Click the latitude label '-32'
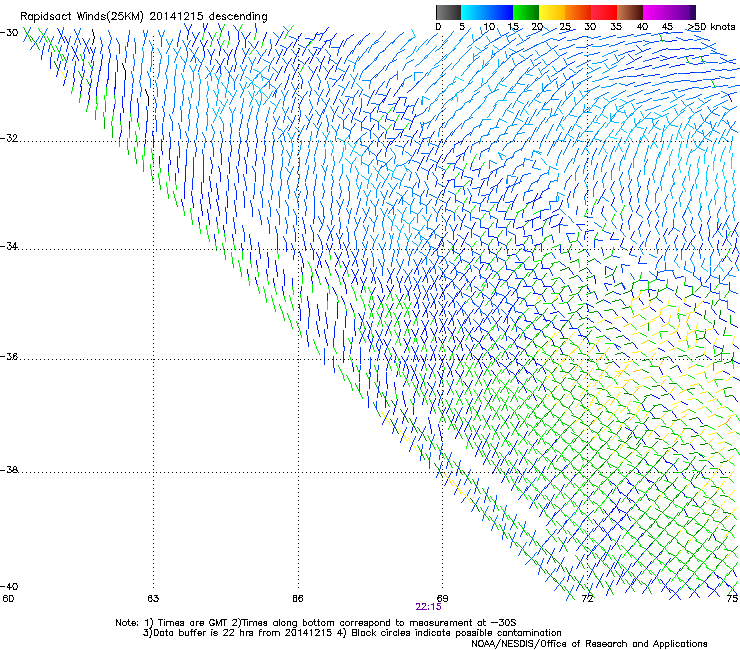Image resolution: width=740 pixels, height=650 pixels. (x=9, y=138)
